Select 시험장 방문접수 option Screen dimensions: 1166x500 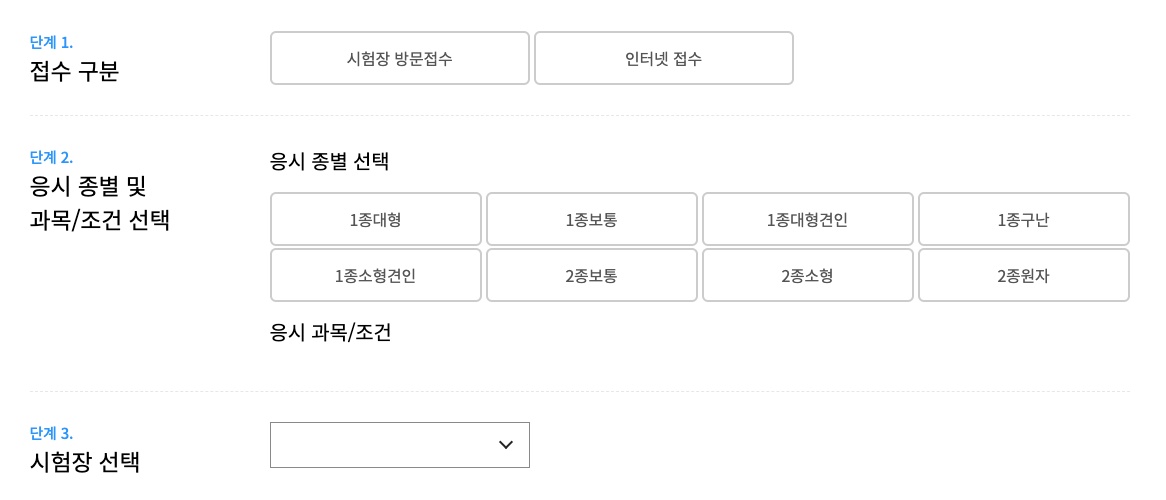tap(399, 58)
